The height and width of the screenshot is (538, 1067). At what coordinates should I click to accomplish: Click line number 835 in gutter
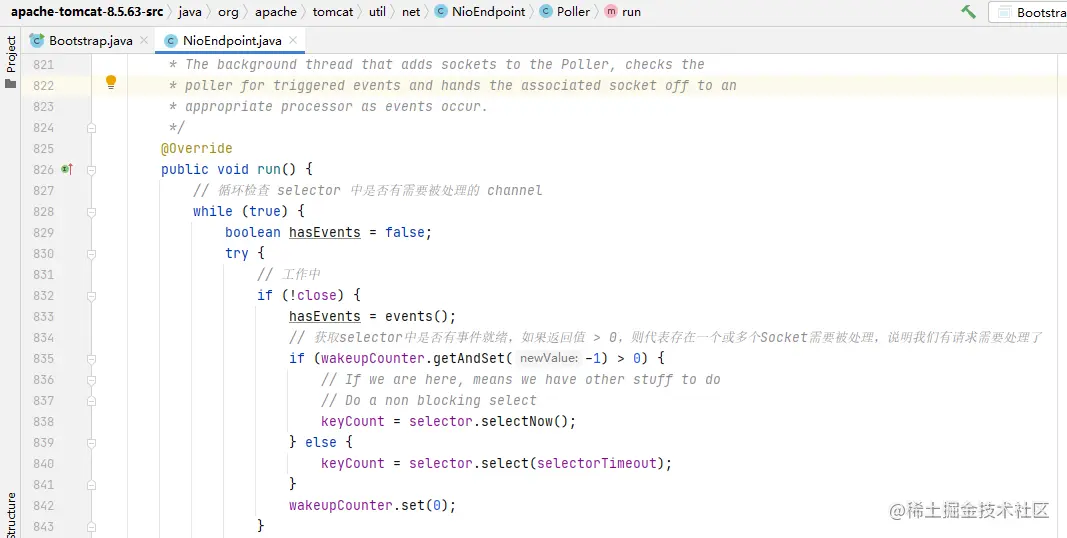(x=43, y=358)
